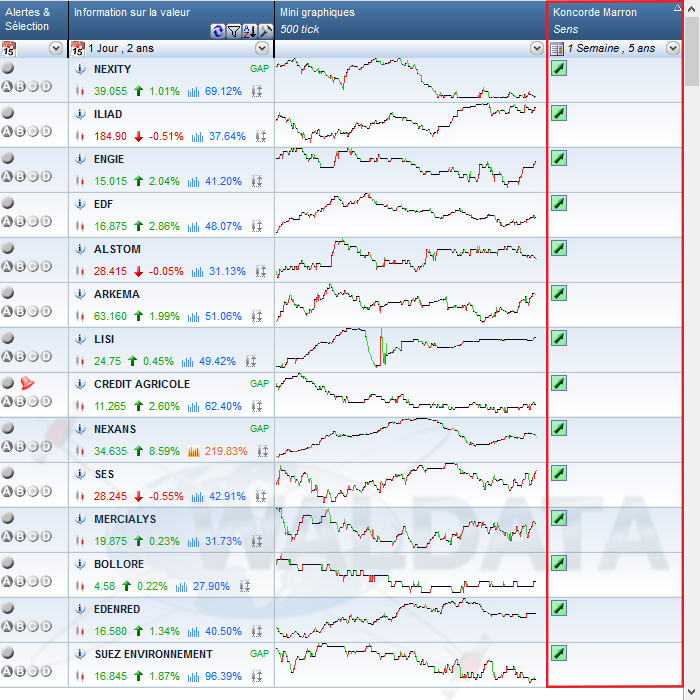Open info icon for NEXITY

80,69
